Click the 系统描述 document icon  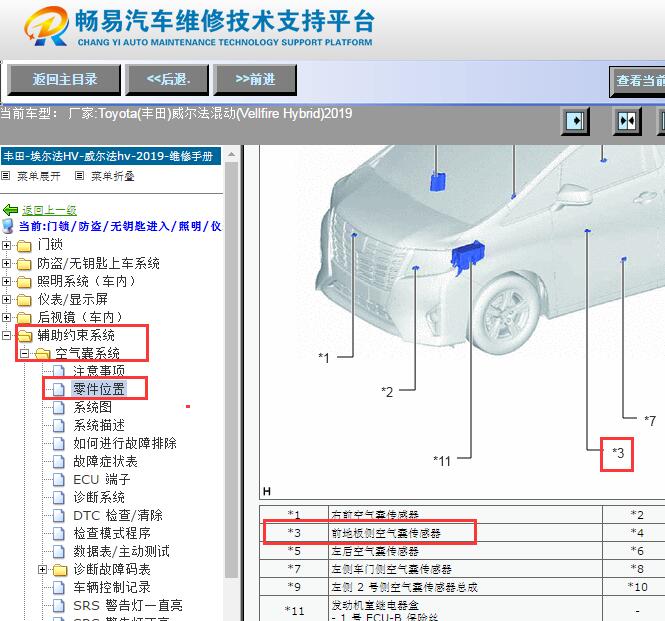coord(59,425)
